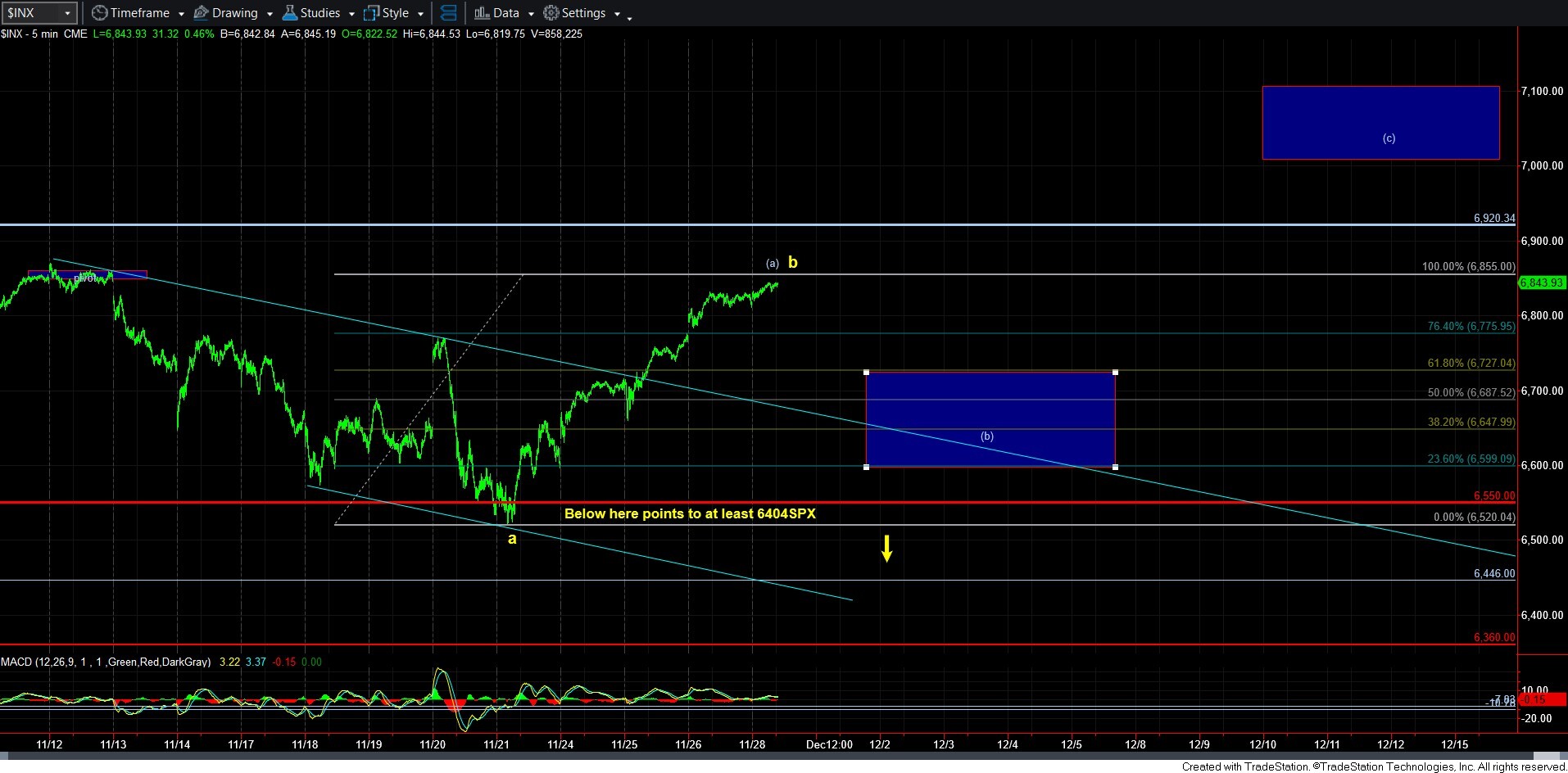Click the 'Below here points to' text annotation

690,514
